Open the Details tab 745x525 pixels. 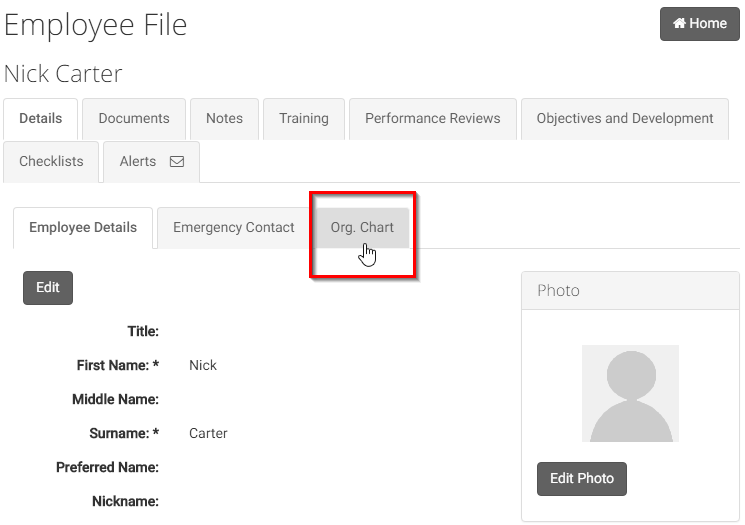tap(40, 118)
